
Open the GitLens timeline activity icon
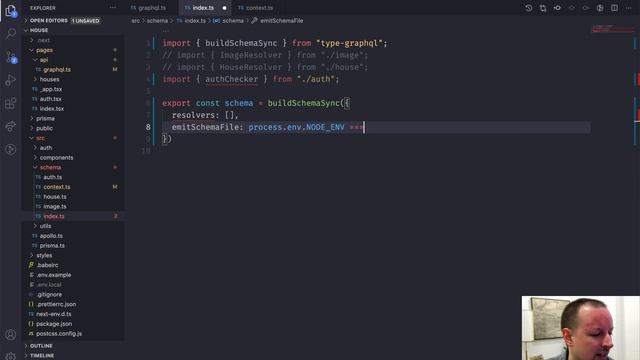click(11, 149)
